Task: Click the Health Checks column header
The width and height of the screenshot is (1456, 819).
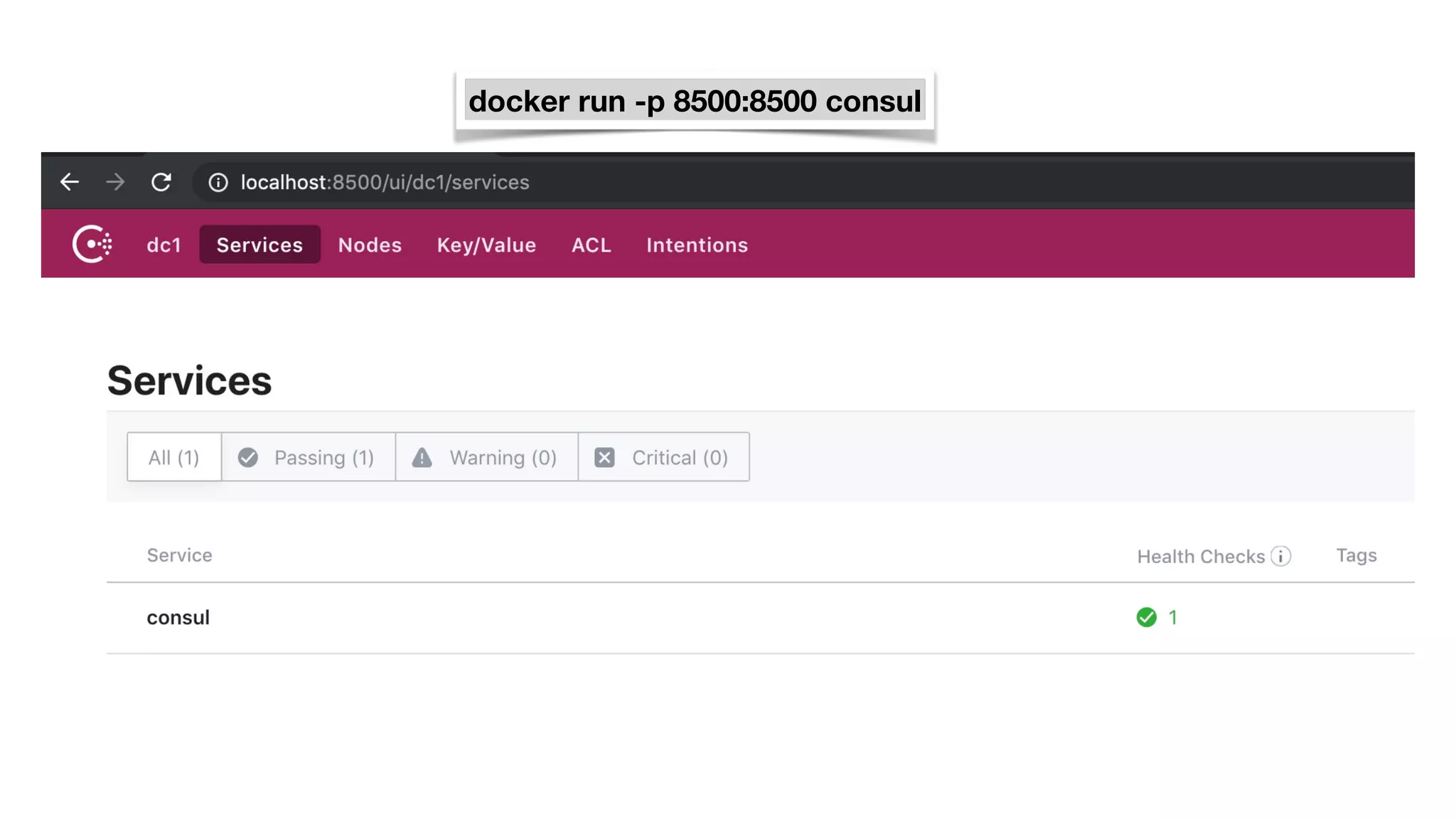Action: point(1201,557)
